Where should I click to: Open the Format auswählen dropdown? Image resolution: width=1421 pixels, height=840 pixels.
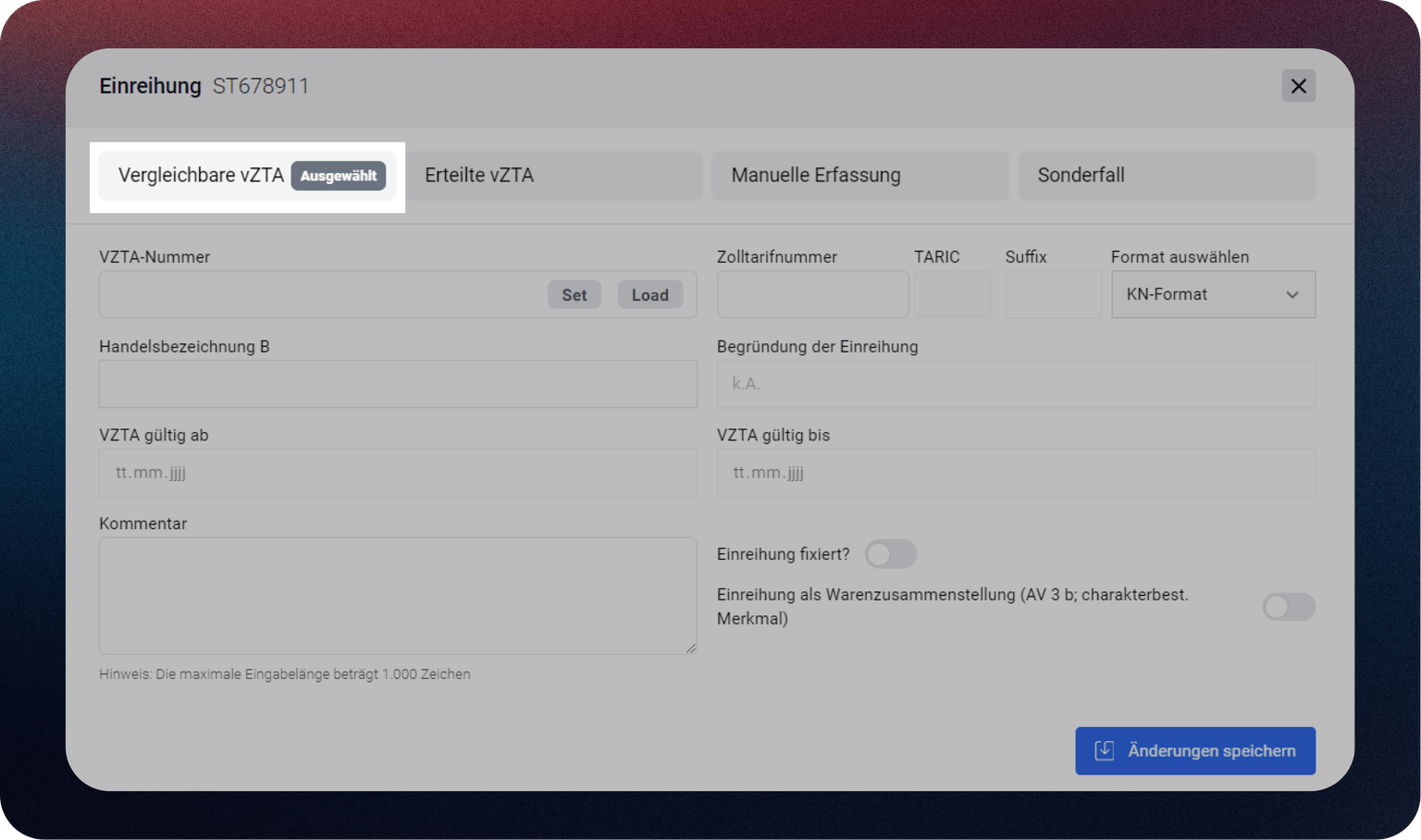[x=1212, y=294]
